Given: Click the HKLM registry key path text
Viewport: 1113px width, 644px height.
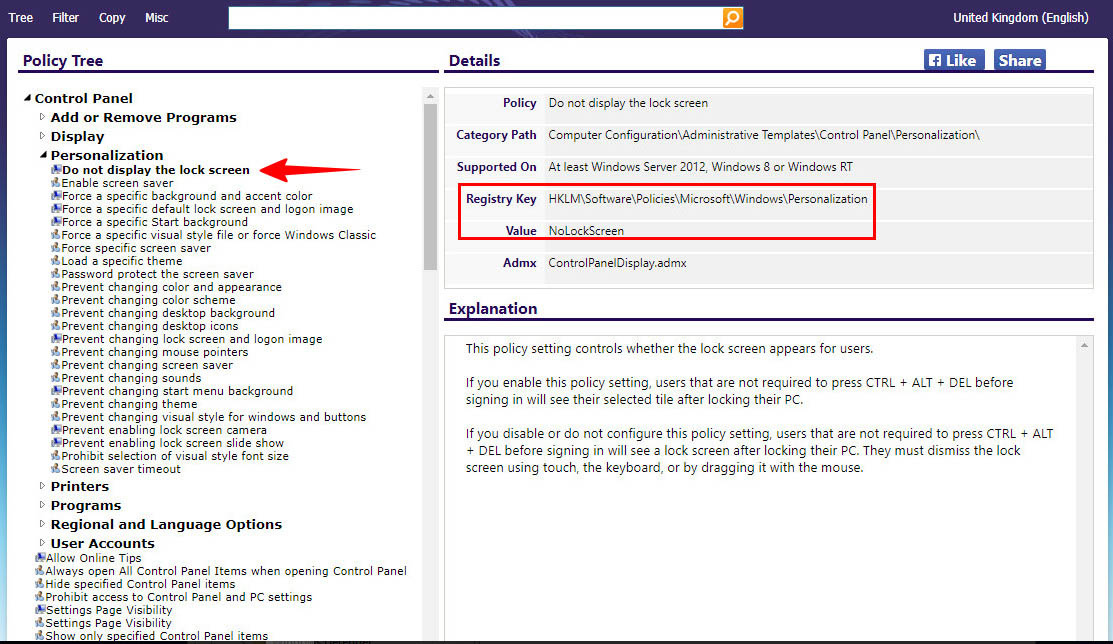Looking at the screenshot, I should (x=708, y=199).
